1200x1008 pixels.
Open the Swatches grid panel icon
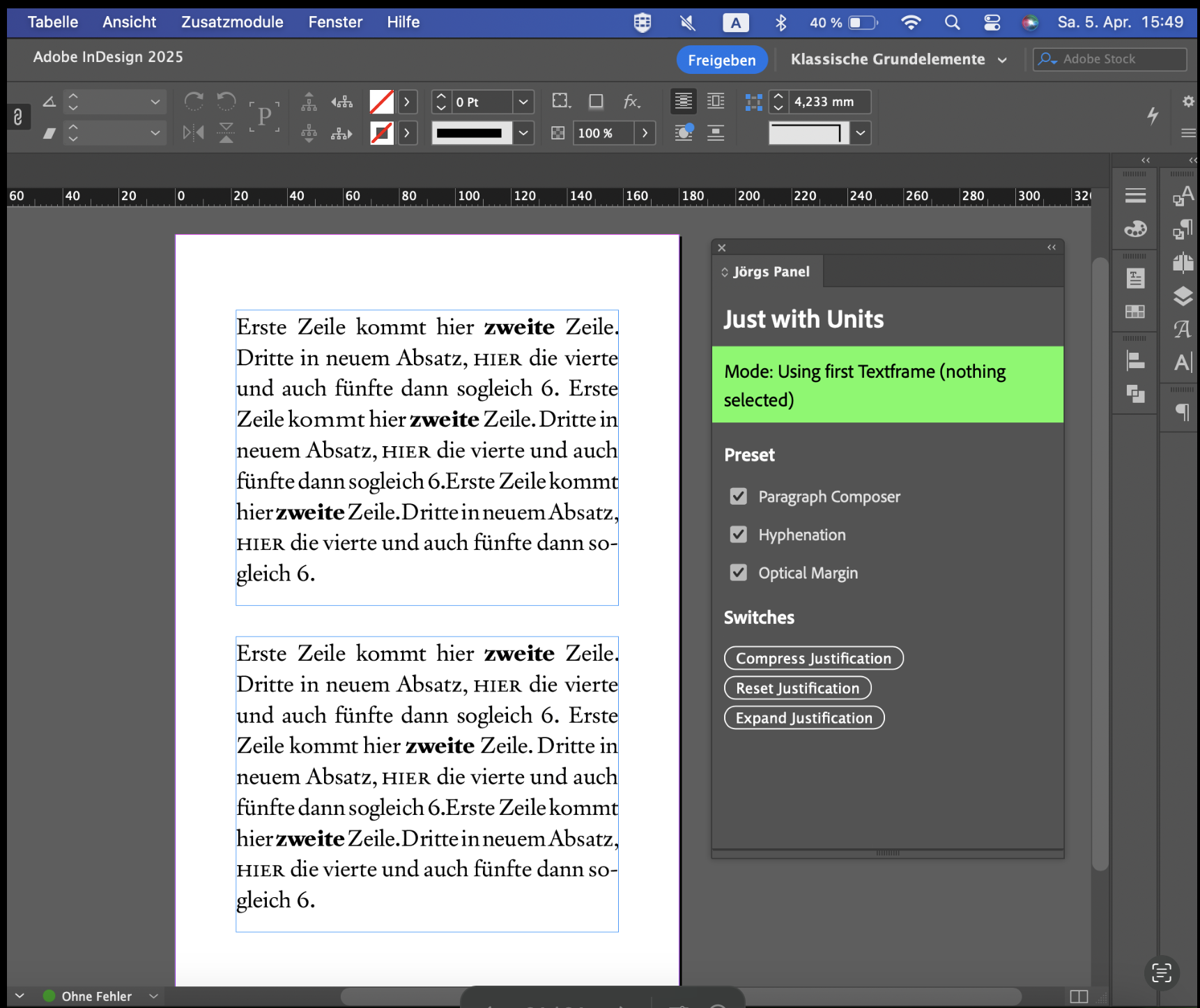point(1135,312)
